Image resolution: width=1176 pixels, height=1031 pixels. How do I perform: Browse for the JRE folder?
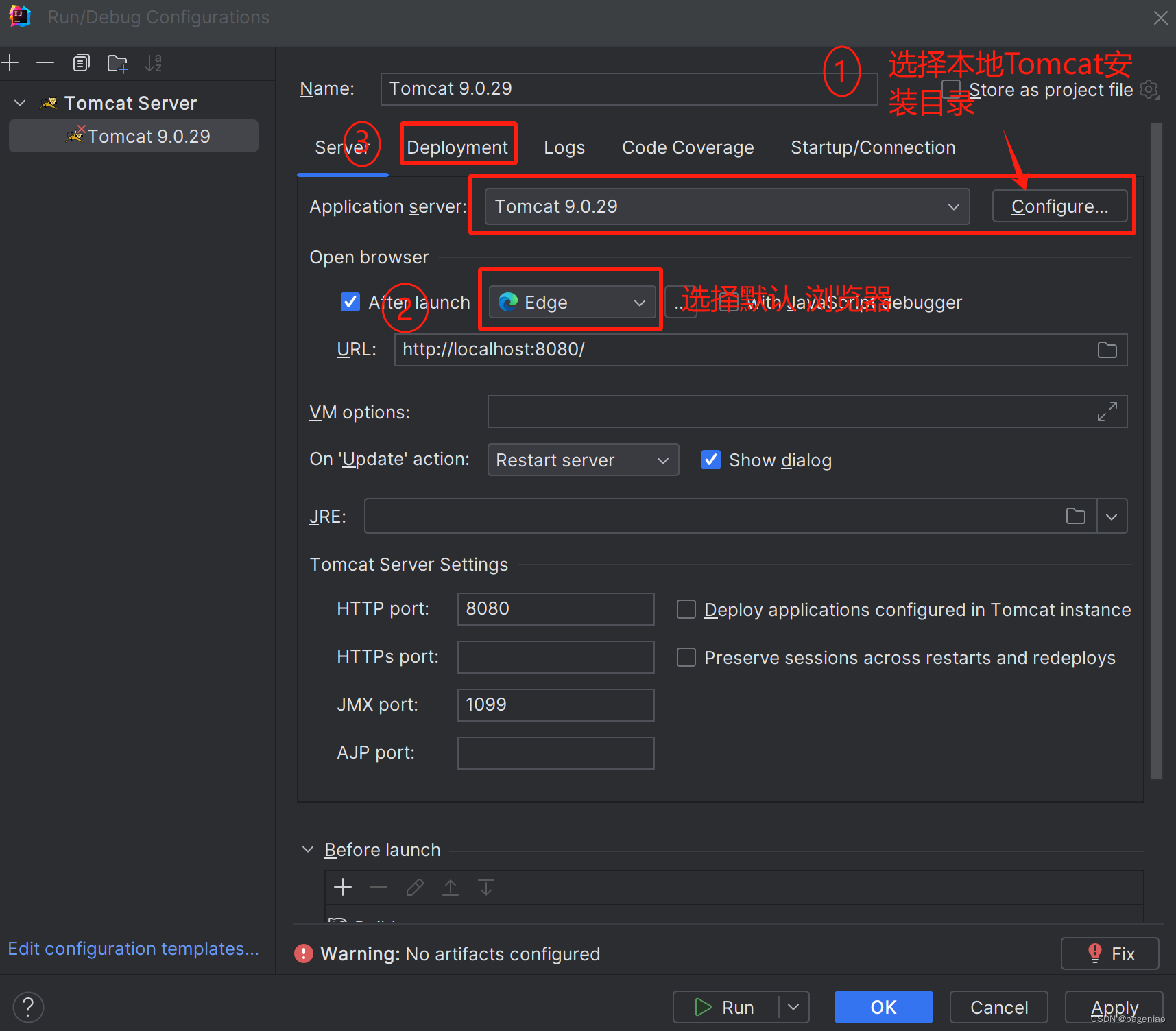pos(1075,516)
